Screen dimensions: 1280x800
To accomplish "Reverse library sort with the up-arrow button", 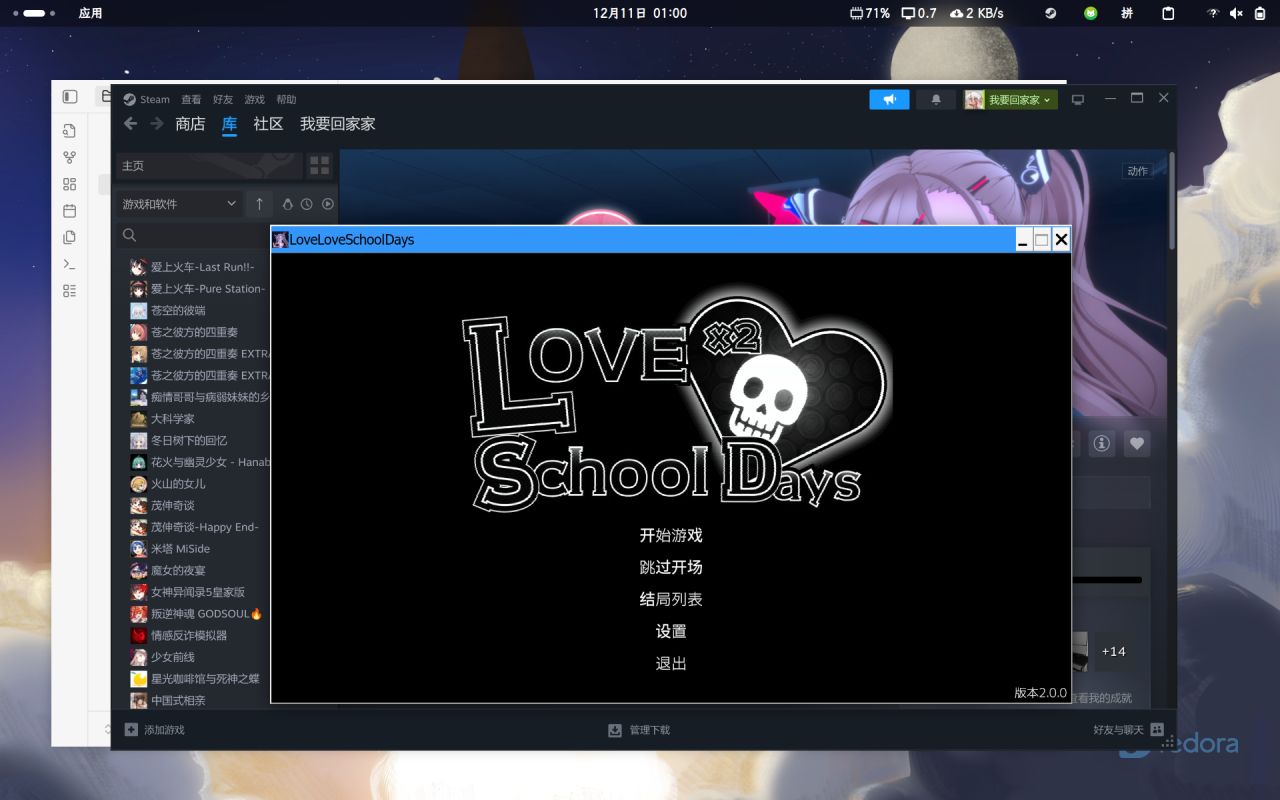I will (259, 204).
